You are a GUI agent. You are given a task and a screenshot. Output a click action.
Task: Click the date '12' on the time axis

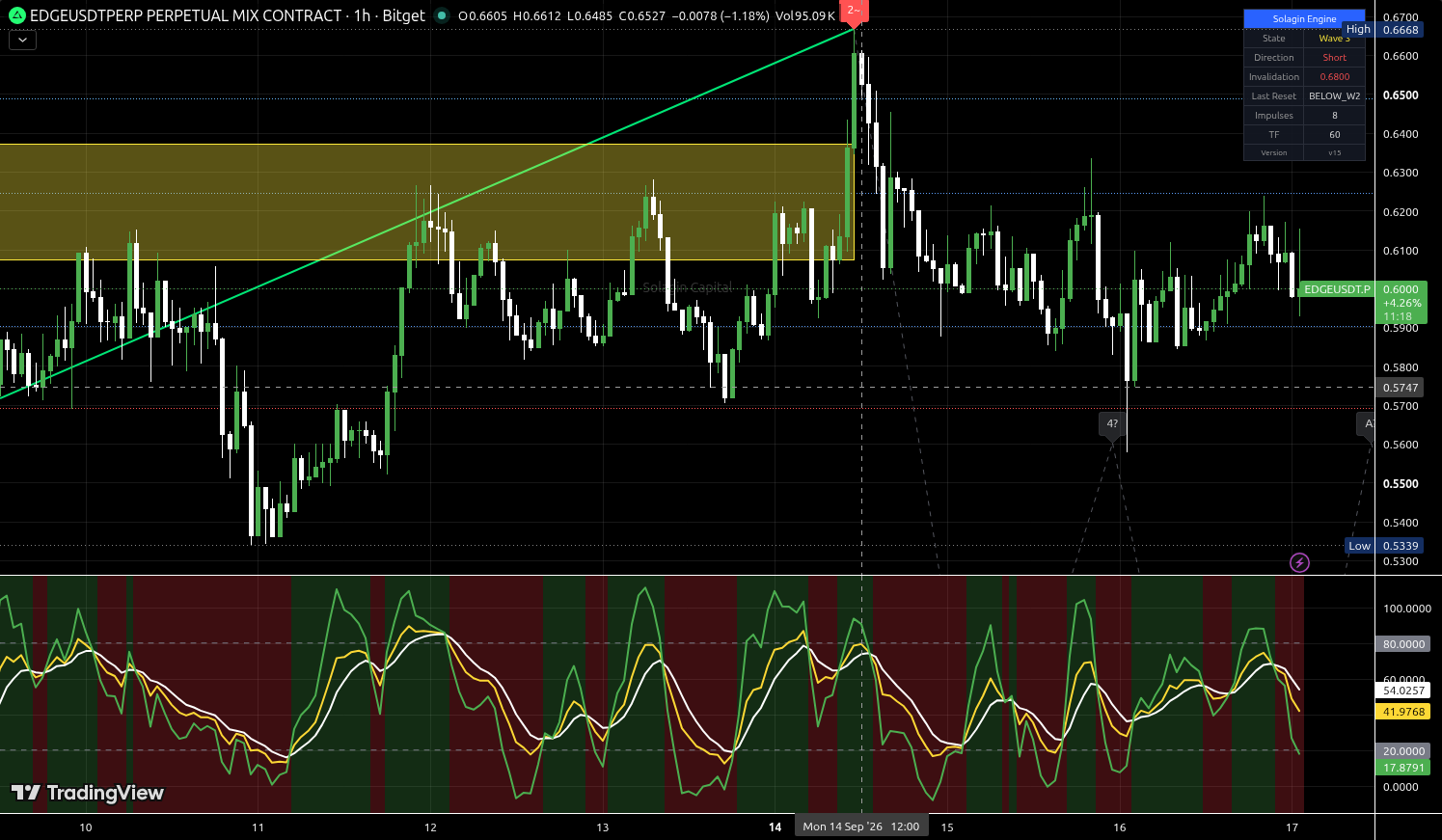click(430, 827)
